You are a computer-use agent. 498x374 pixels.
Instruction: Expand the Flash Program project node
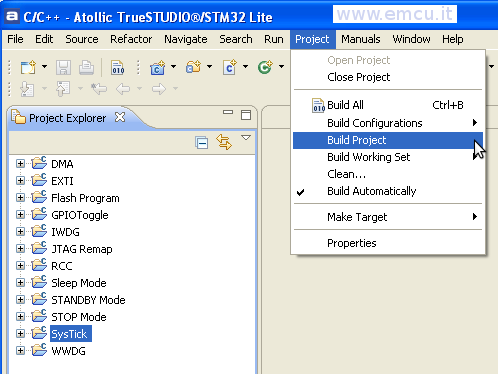click(x=20, y=198)
